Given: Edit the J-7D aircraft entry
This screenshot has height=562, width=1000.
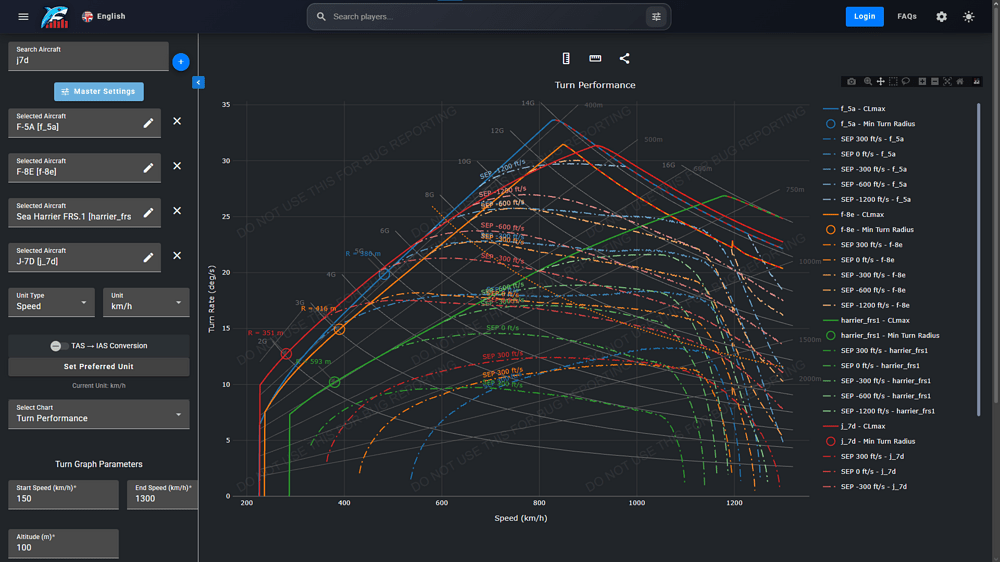Looking at the screenshot, I should point(148,257).
